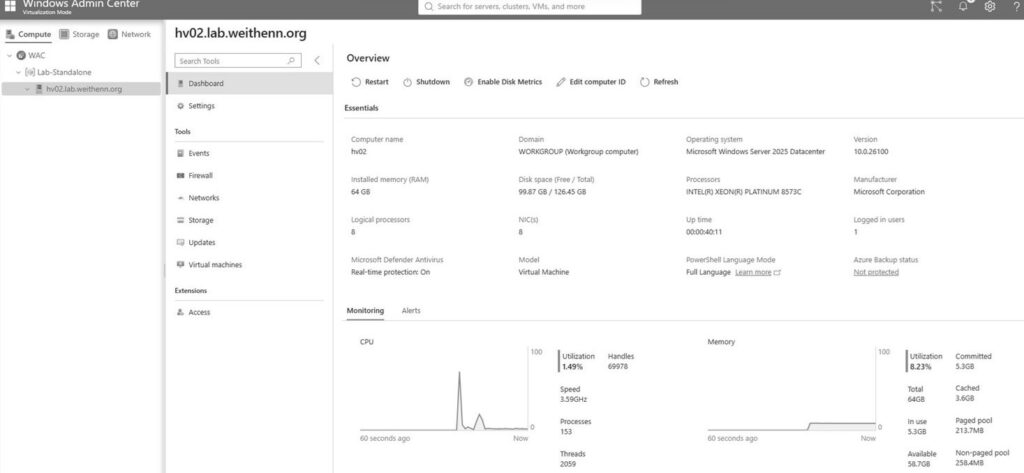Open the settings gear in header

[x=989, y=6]
